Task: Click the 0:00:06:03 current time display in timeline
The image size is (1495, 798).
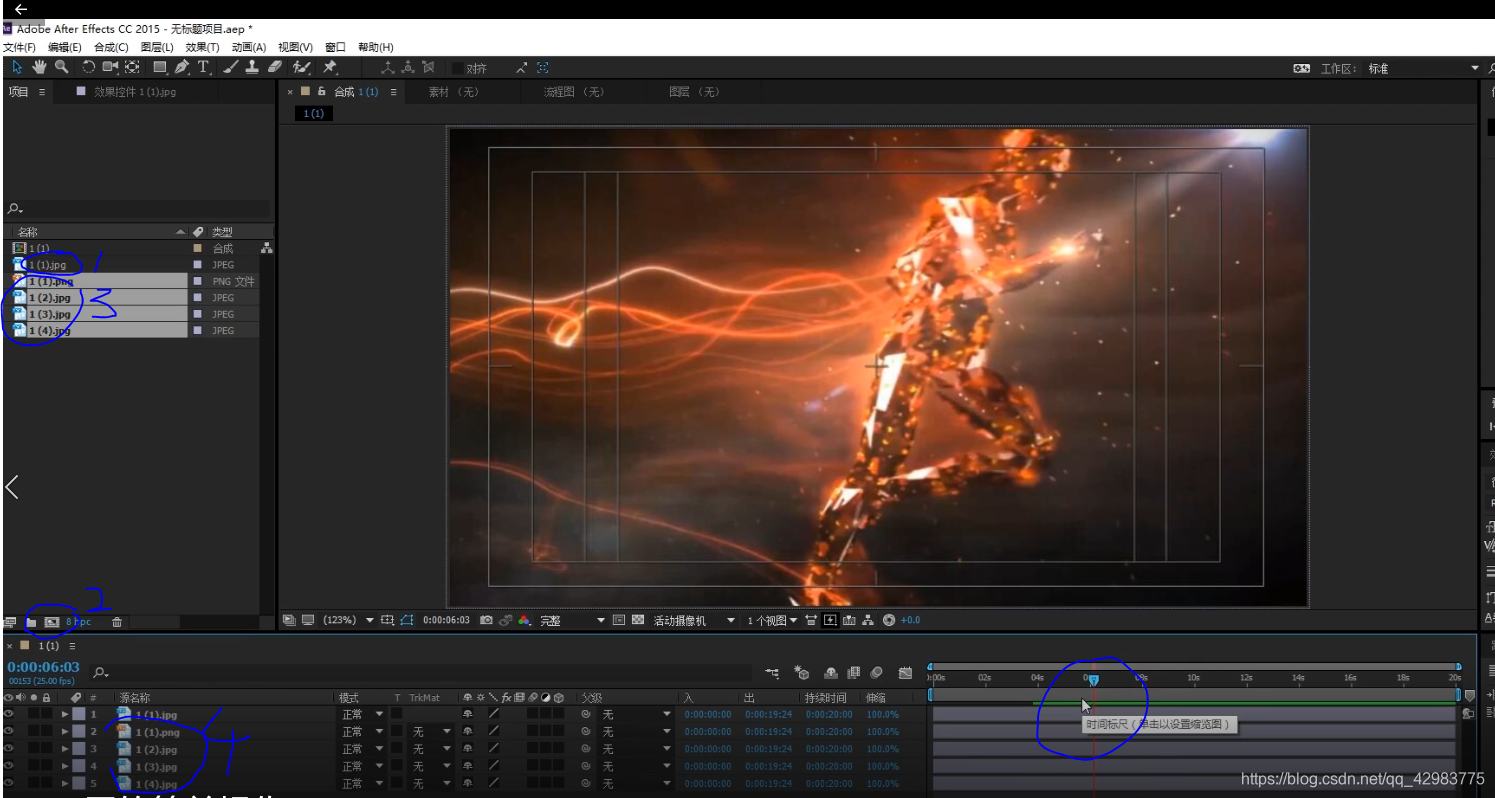Action: 43,667
